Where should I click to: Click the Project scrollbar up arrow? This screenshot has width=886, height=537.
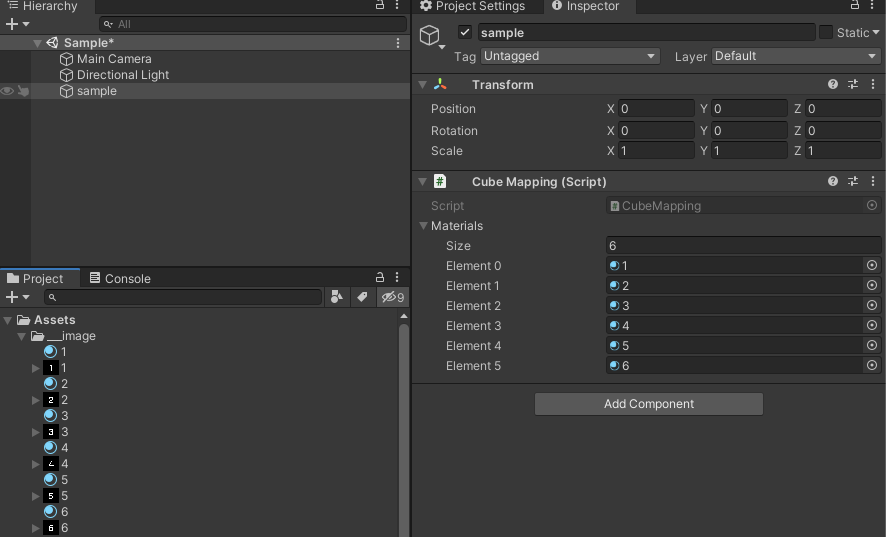click(x=403, y=316)
